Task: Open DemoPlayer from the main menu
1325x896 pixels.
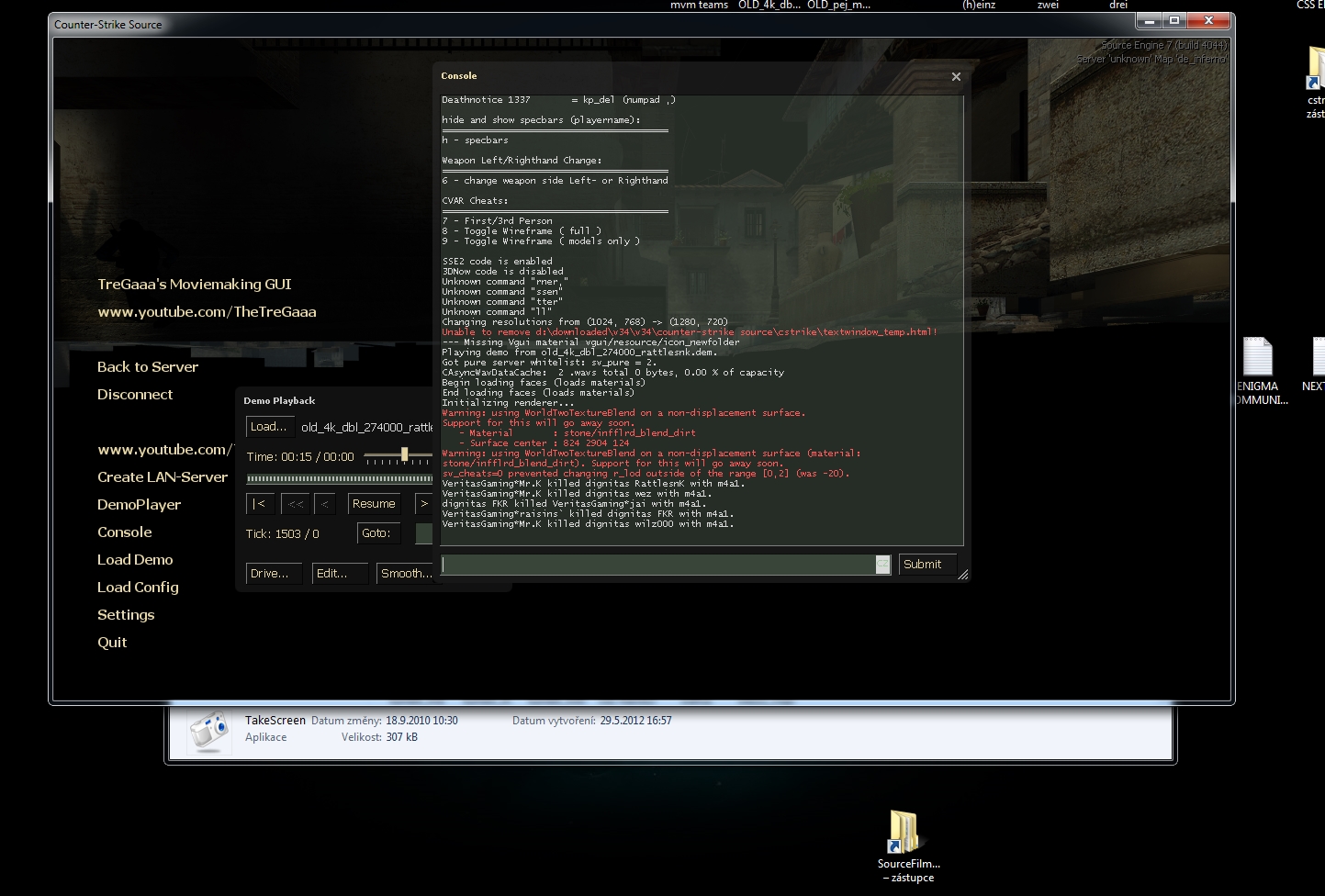Action: pyautogui.click(x=140, y=505)
